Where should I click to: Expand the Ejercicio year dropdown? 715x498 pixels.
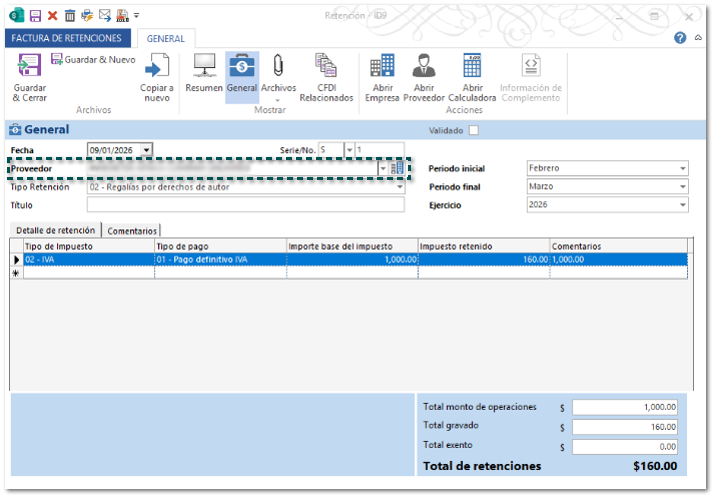[682, 205]
